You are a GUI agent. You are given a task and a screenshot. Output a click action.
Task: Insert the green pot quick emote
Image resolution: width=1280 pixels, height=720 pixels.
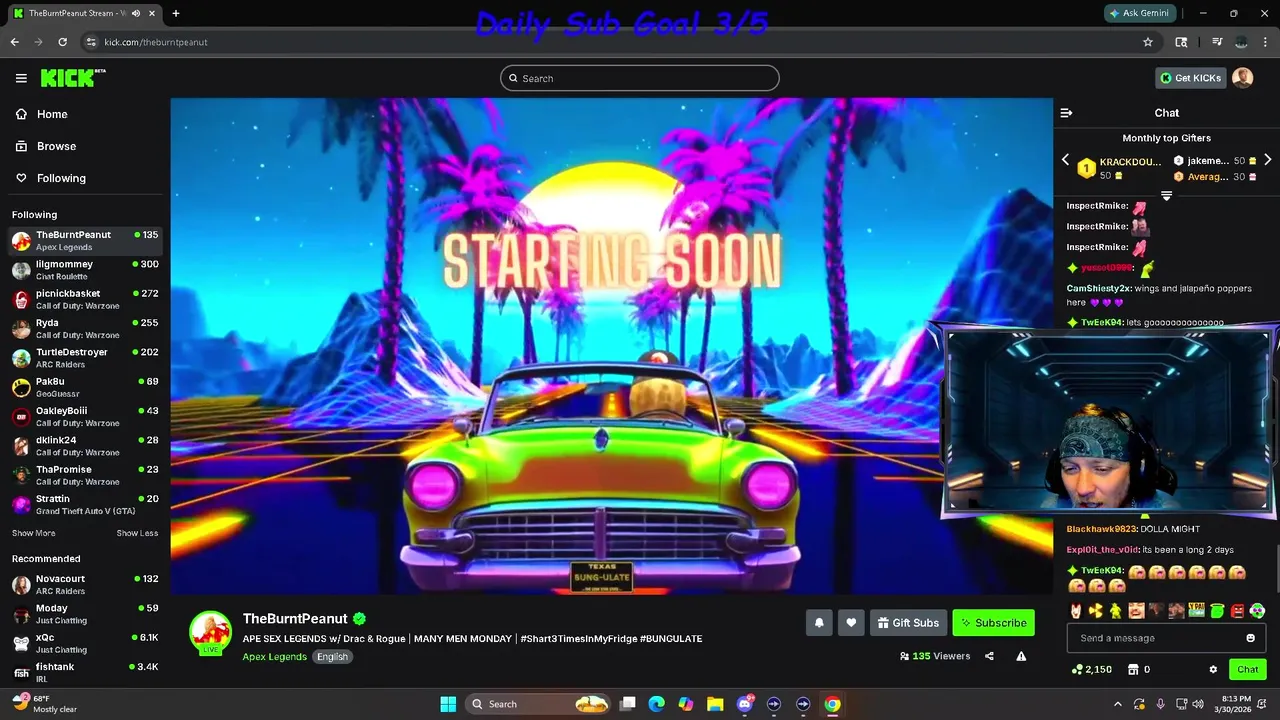[x=1217, y=610]
